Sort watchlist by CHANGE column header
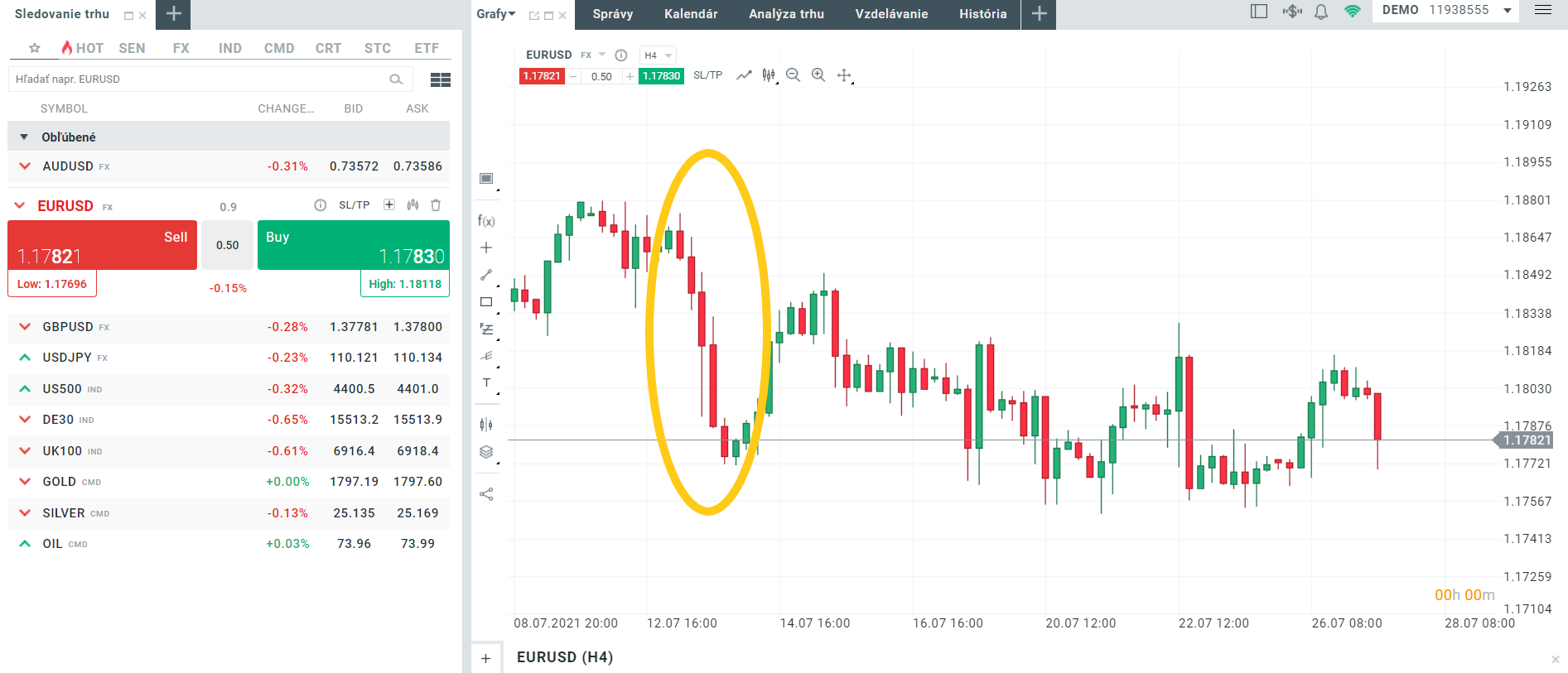 (x=285, y=108)
